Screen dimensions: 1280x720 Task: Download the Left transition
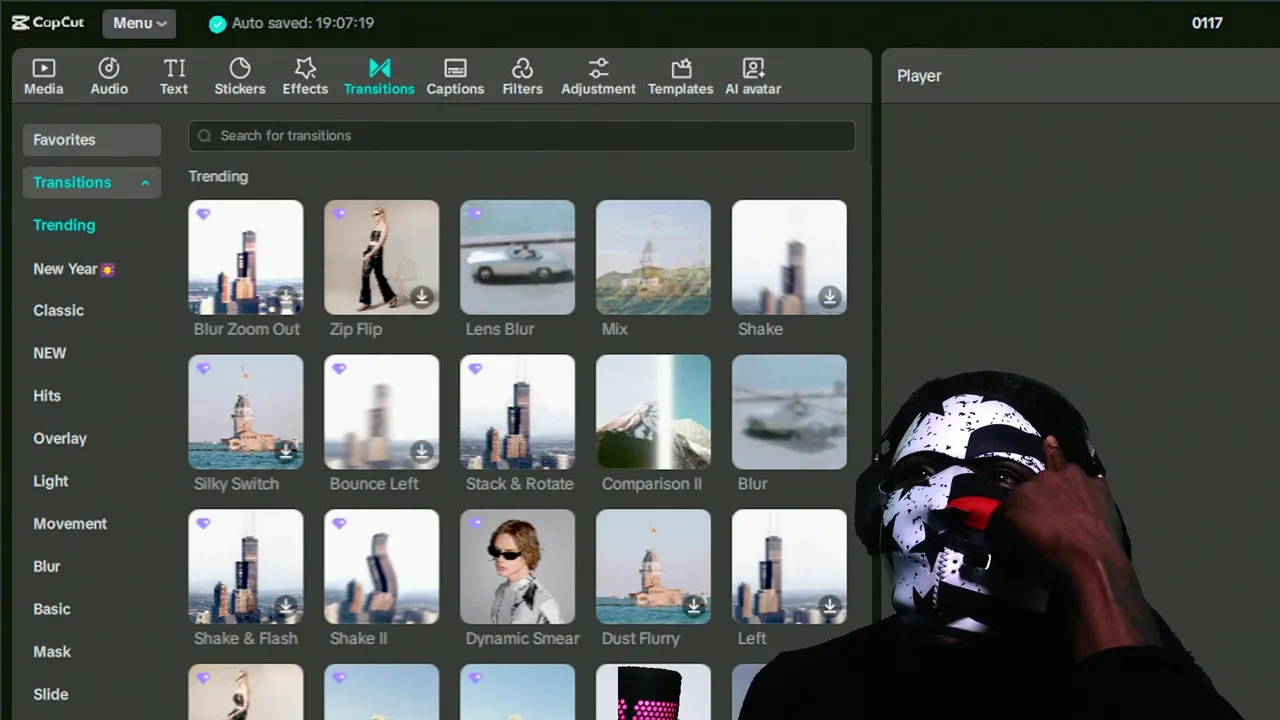pos(830,607)
